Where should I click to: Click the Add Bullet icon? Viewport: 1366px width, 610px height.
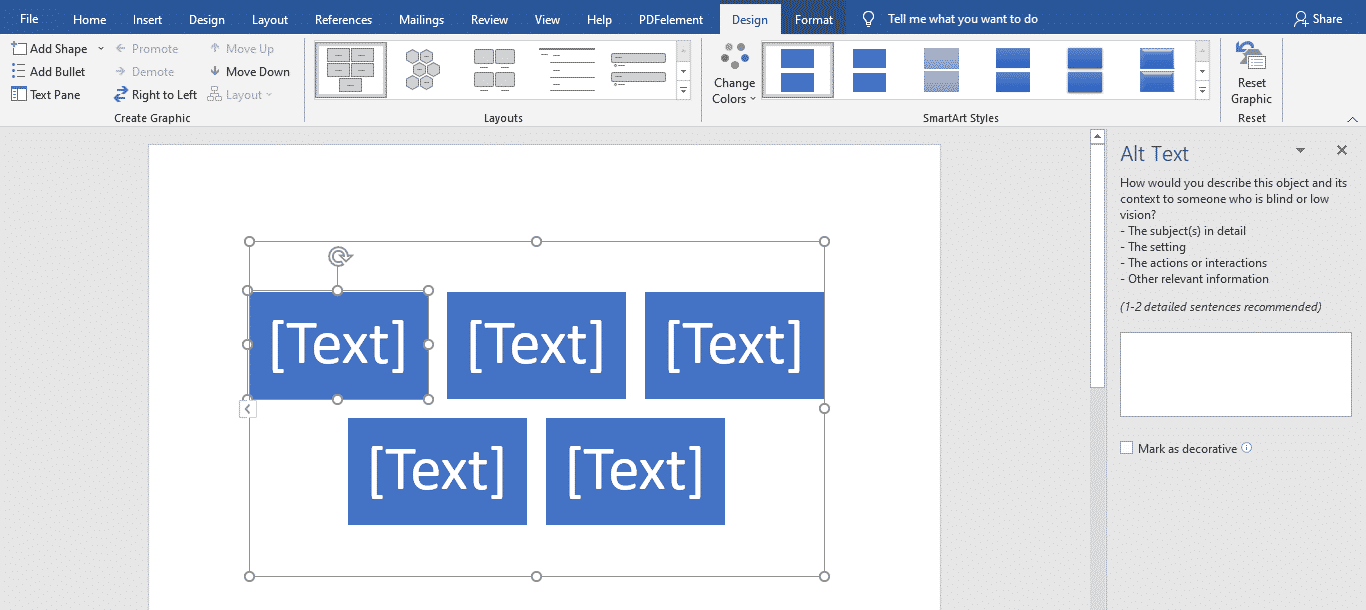[17, 70]
